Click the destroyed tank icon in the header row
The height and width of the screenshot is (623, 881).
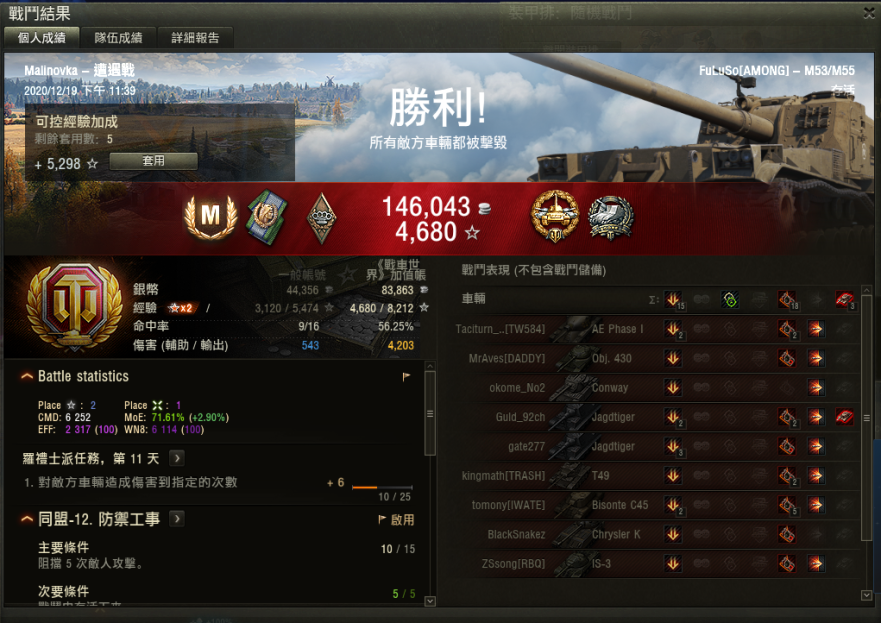point(844,299)
